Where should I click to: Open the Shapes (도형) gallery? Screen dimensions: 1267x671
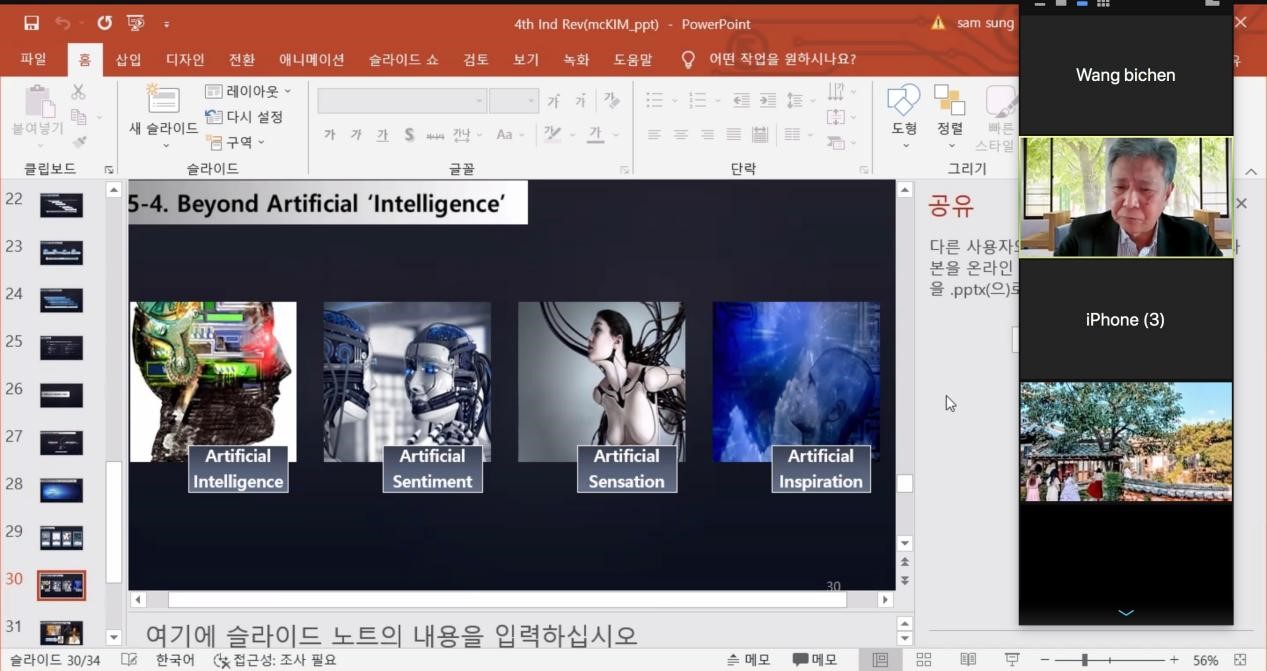904,101
